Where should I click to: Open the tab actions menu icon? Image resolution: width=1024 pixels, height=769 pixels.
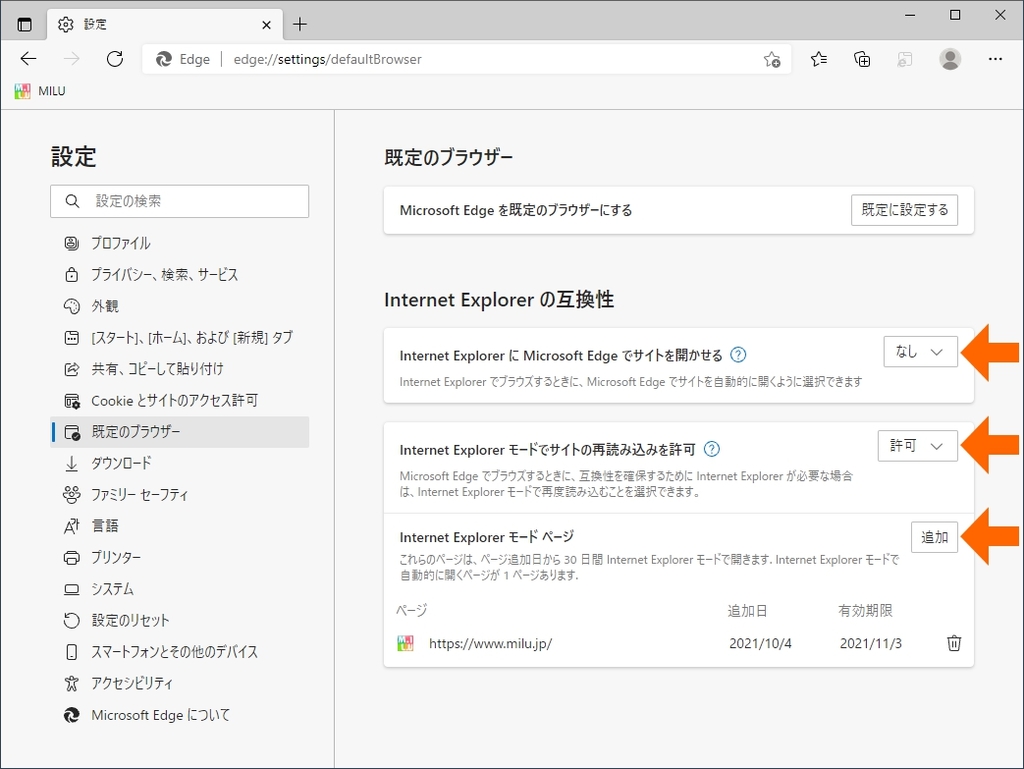coord(24,25)
